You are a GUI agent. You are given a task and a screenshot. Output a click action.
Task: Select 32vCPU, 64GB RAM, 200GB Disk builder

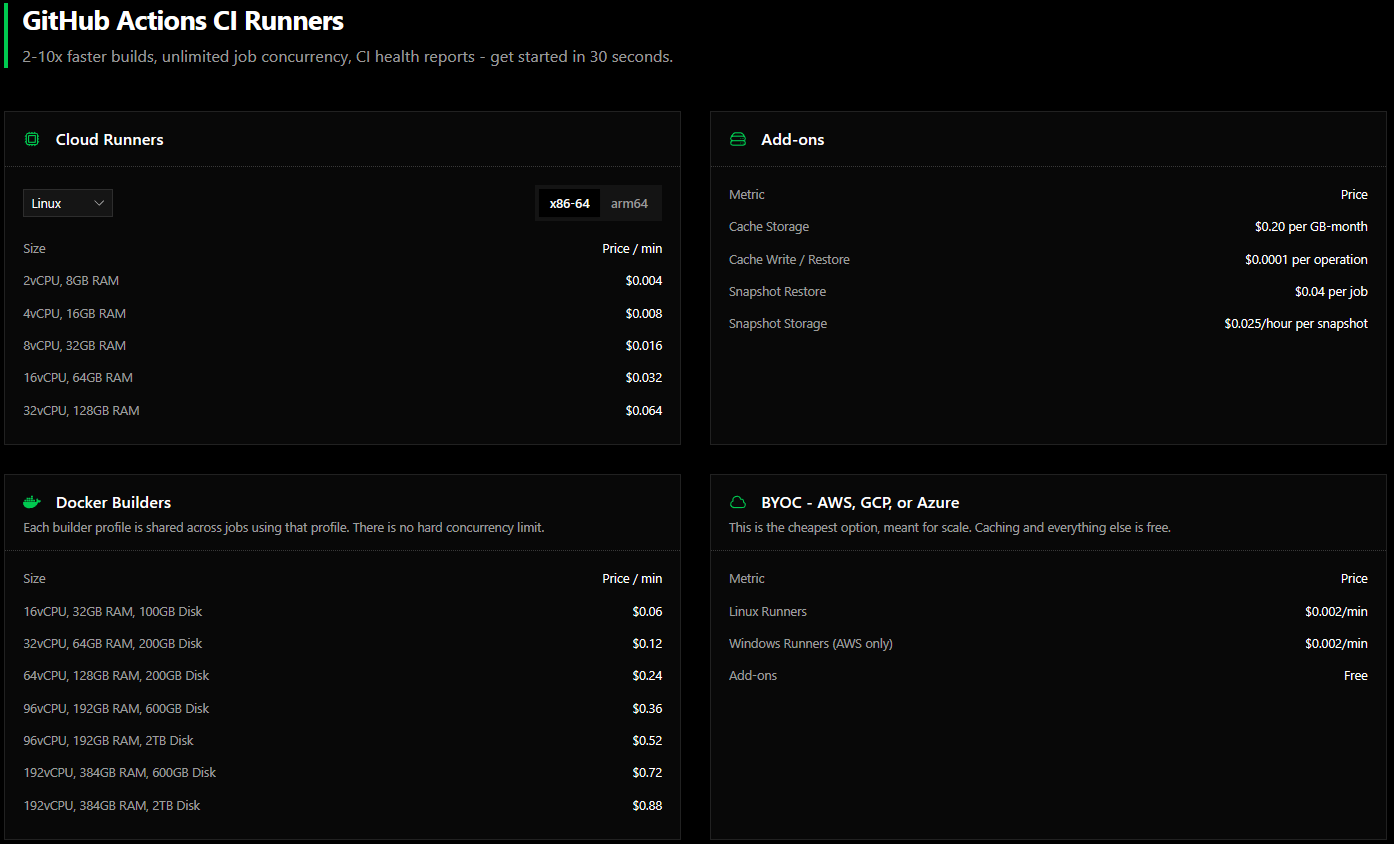[342, 643]
